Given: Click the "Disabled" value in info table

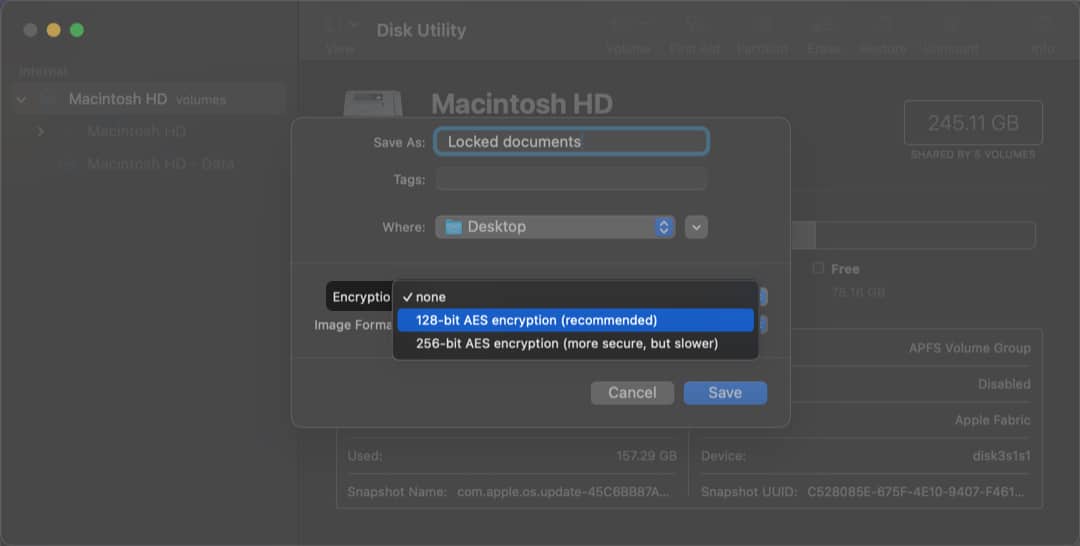Looking at the screenshot, I should click(x=1004, y=384).
